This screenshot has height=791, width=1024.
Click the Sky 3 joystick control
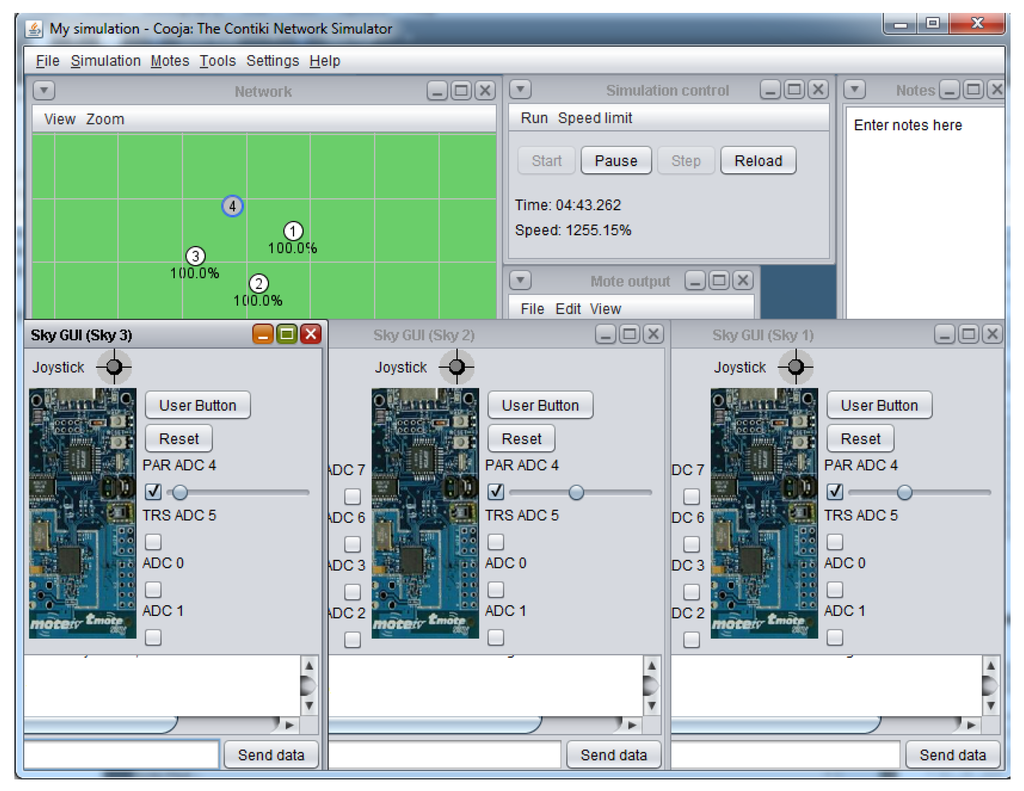tap(114, 367)
